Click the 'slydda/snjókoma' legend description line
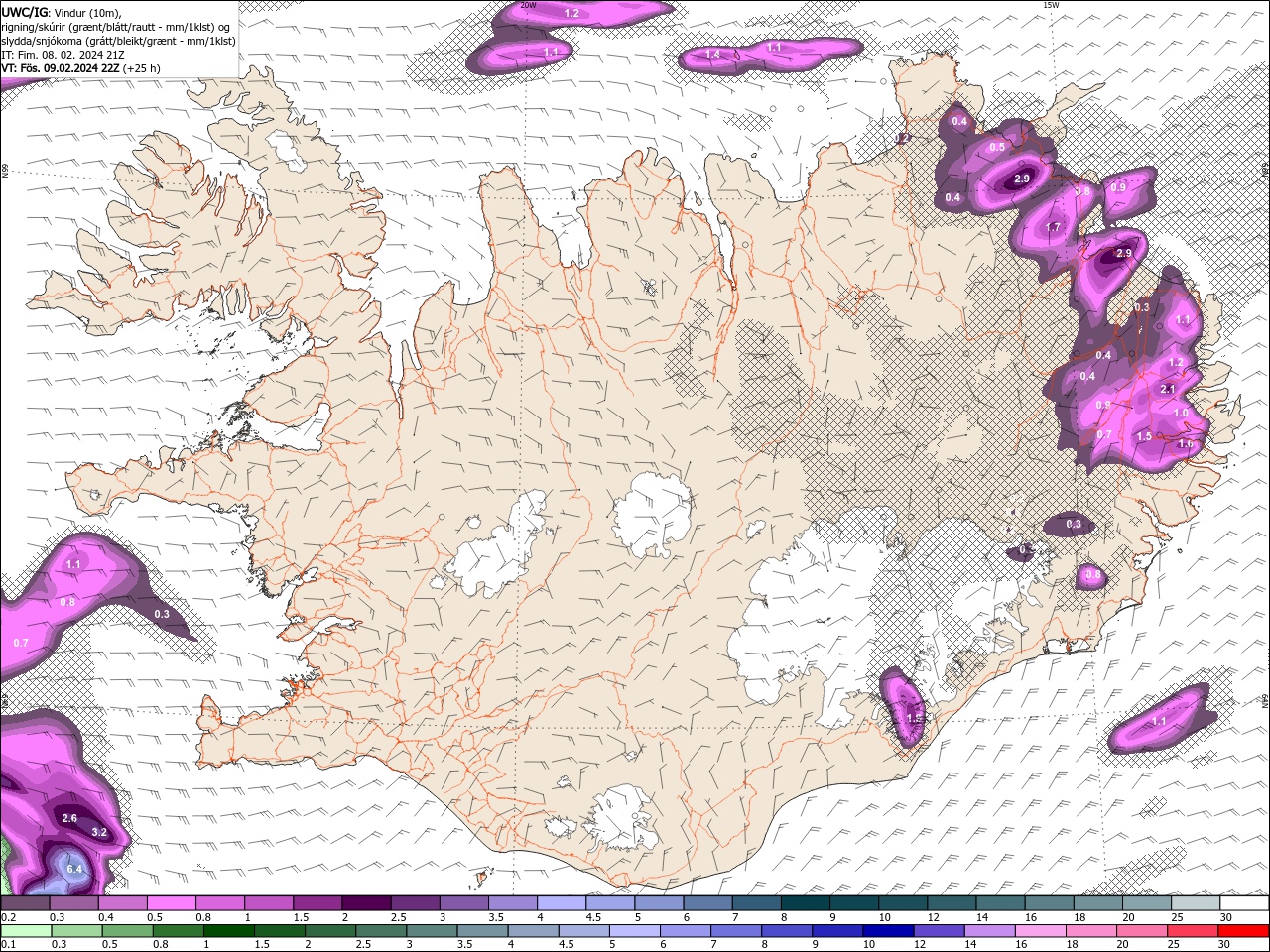Screen dimensions: 1270x952 click(118, 41)
